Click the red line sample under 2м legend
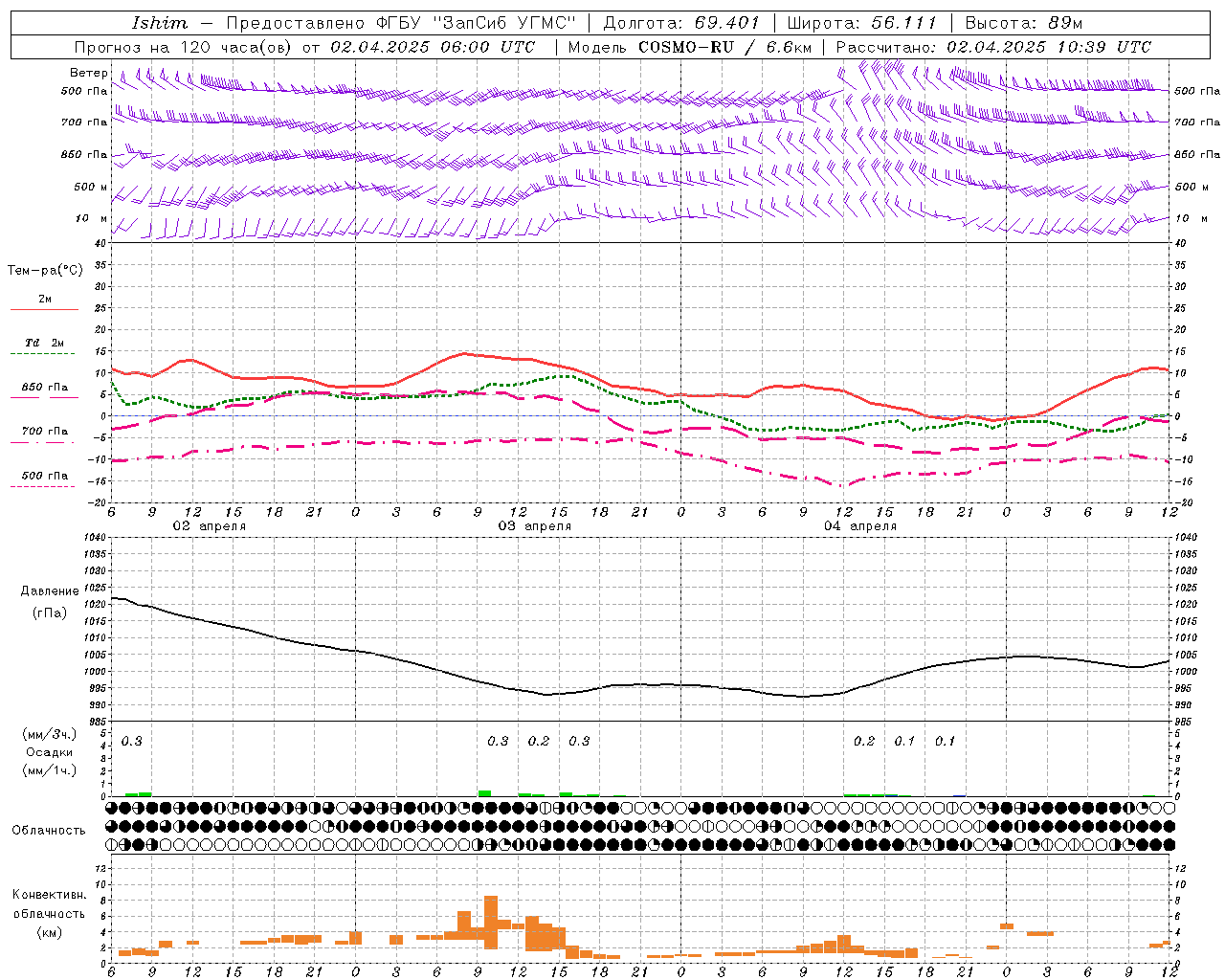1225x980 pixels. [44, 309]
